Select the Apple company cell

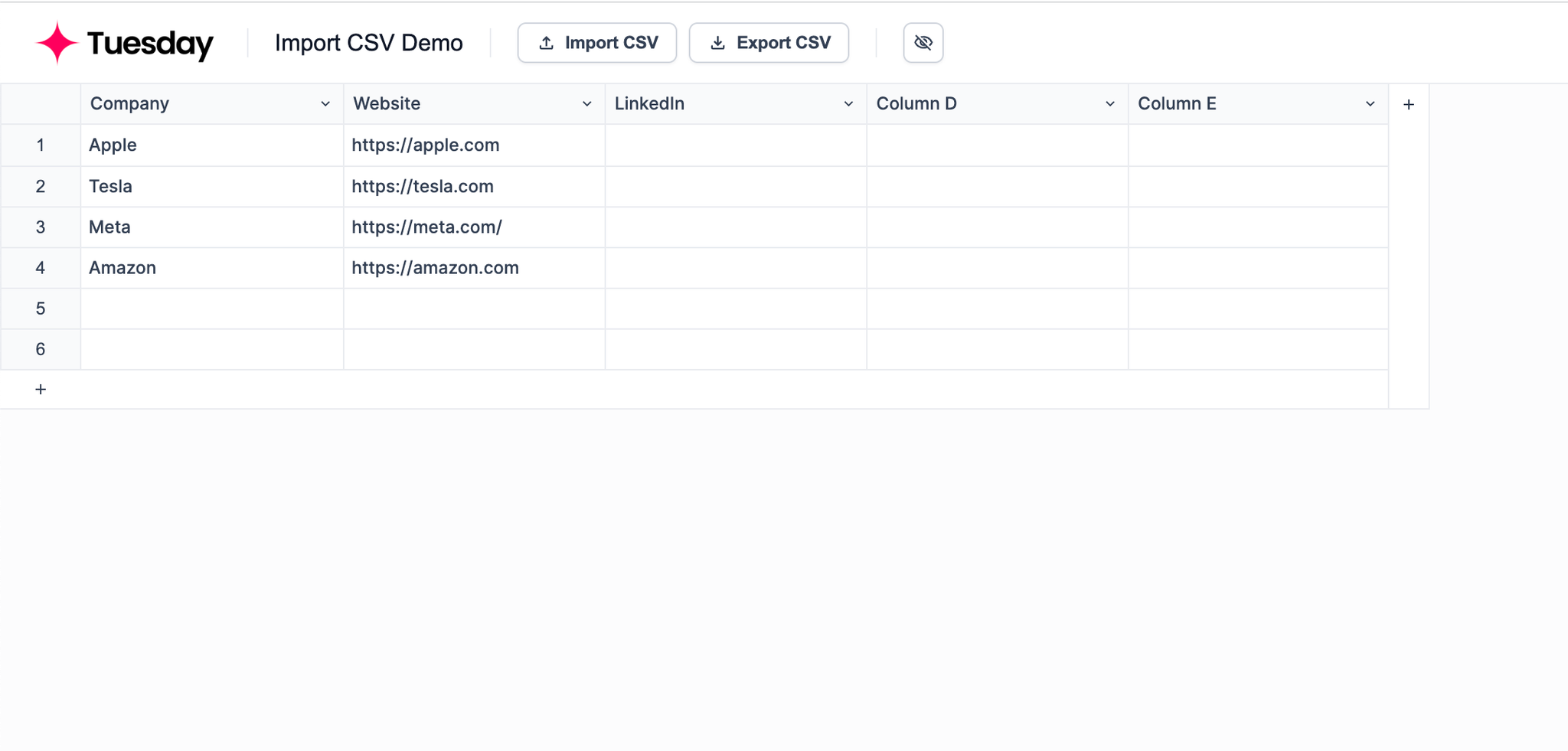pyautogui.click(x=212, y=145)
